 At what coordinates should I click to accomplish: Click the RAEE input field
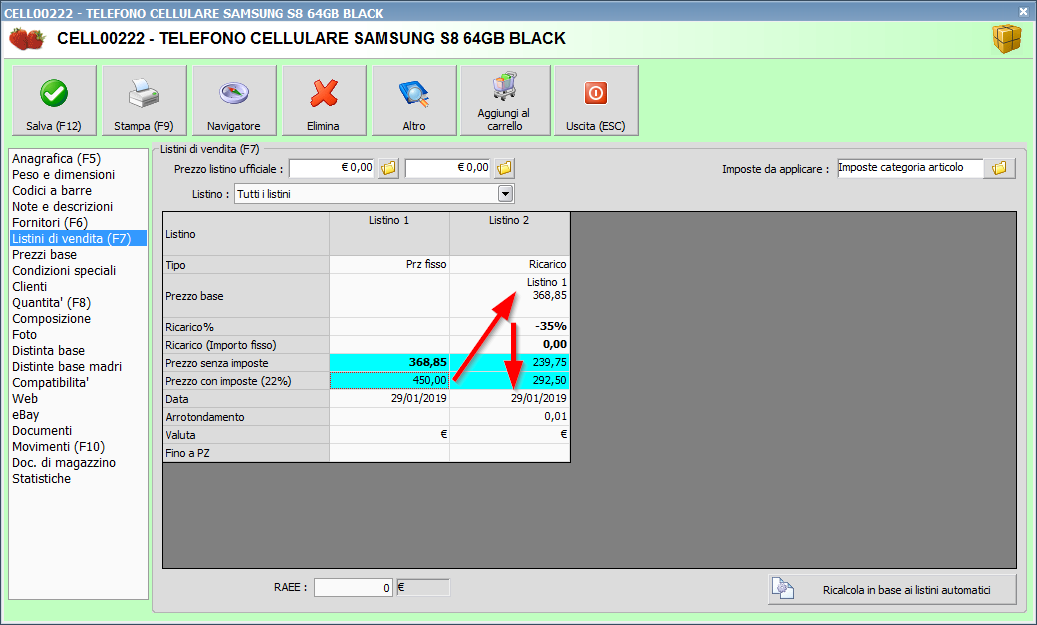click(353, 588)
